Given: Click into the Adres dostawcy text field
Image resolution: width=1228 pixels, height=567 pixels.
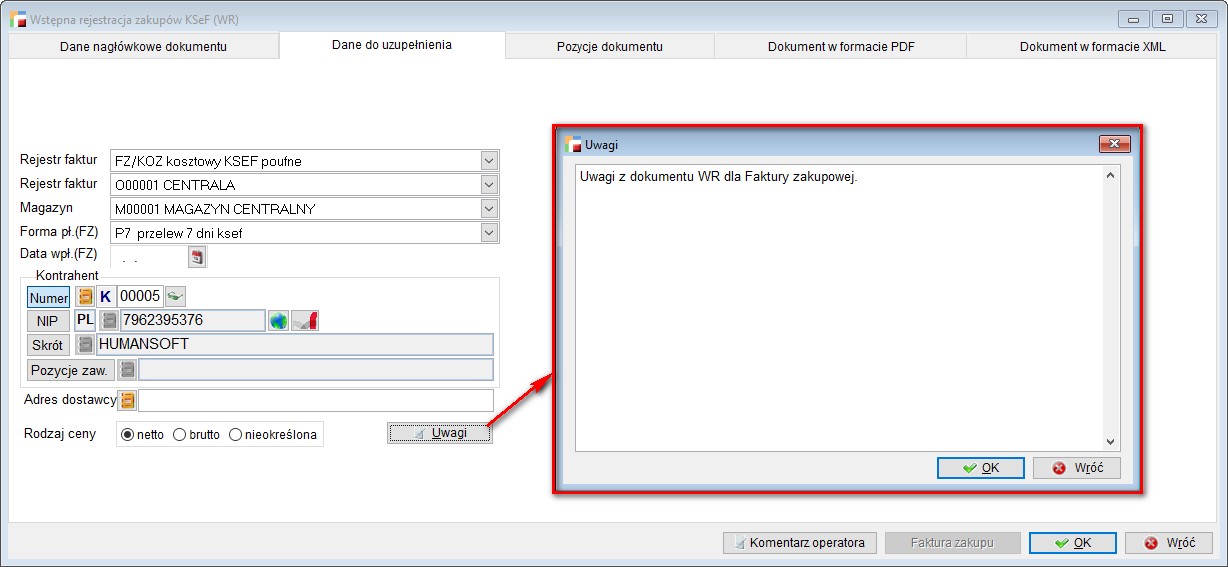Looking at the screenshot, I should click(x=316, y=401).
